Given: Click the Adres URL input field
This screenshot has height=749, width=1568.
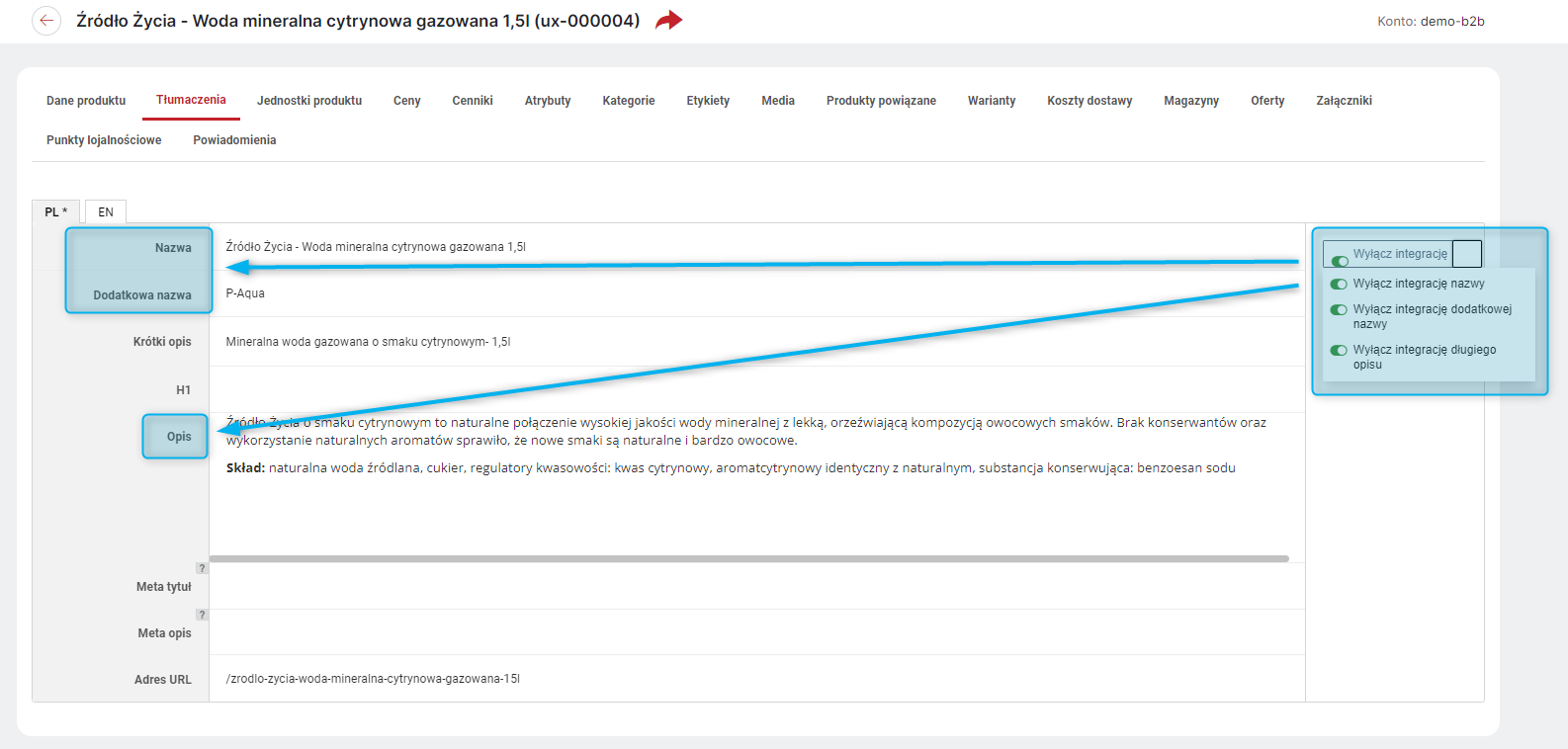Looking at the screenshot, I should click(757, 679).
